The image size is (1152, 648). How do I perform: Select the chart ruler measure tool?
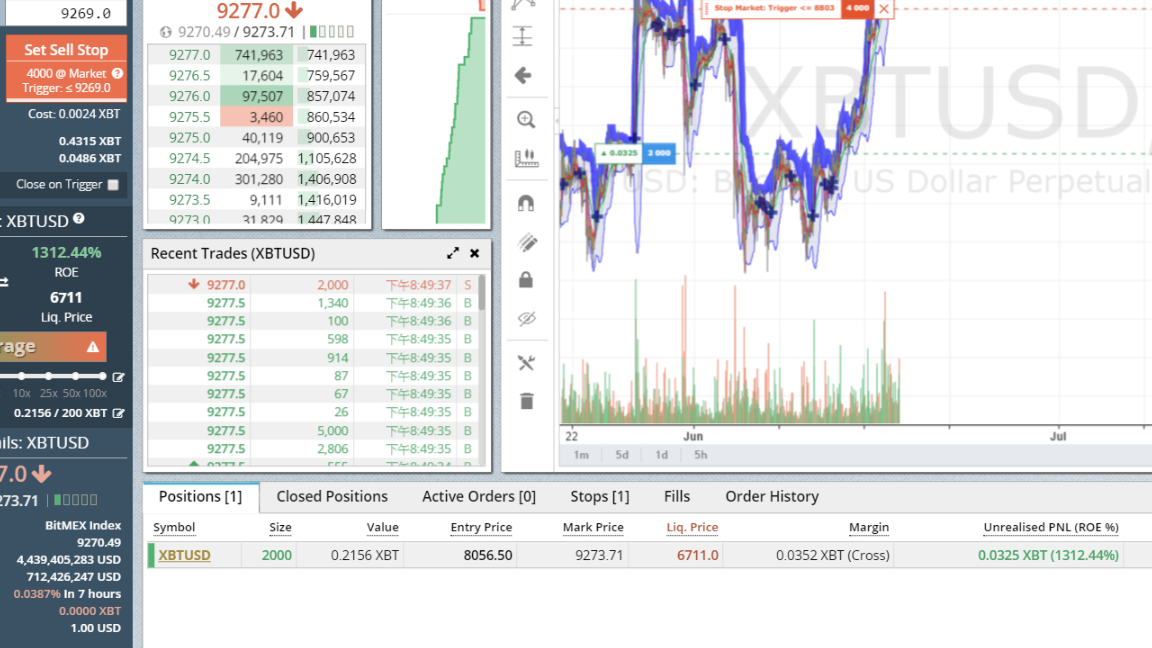526,158
